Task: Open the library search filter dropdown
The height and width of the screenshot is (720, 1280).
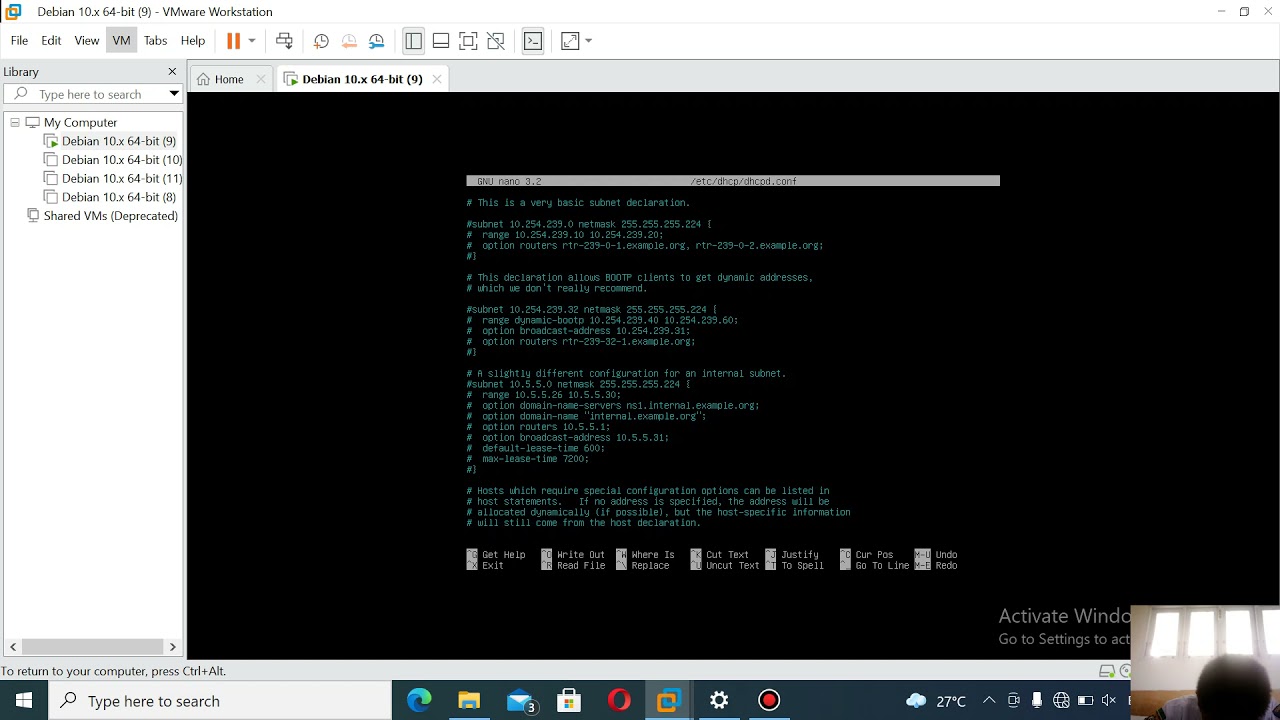Action: point(174,94)
